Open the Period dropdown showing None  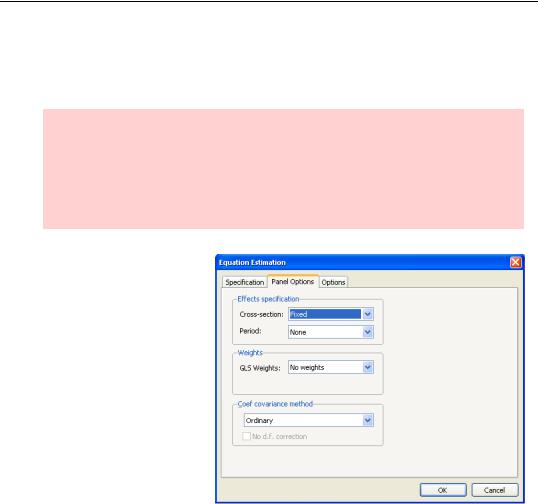tap(331, 332)
